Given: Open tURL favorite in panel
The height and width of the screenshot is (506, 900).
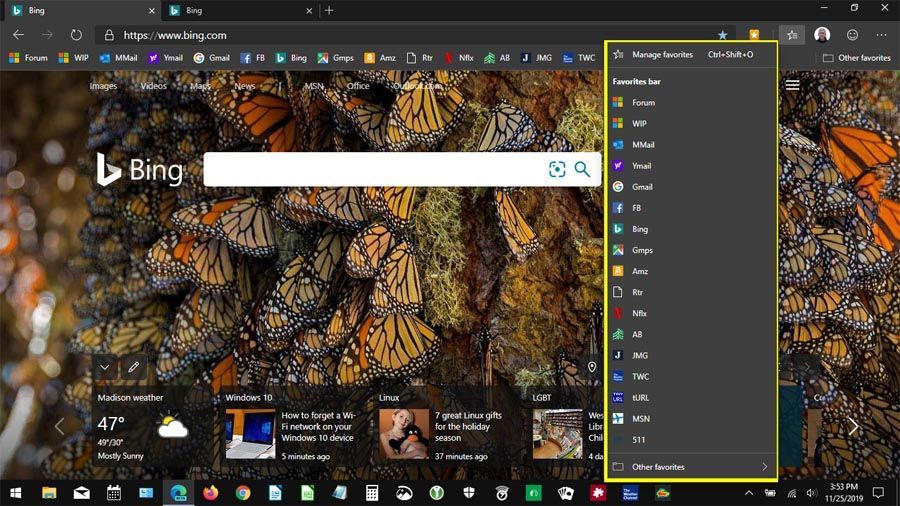Looking at the screenshot, I should click(691, 398).
